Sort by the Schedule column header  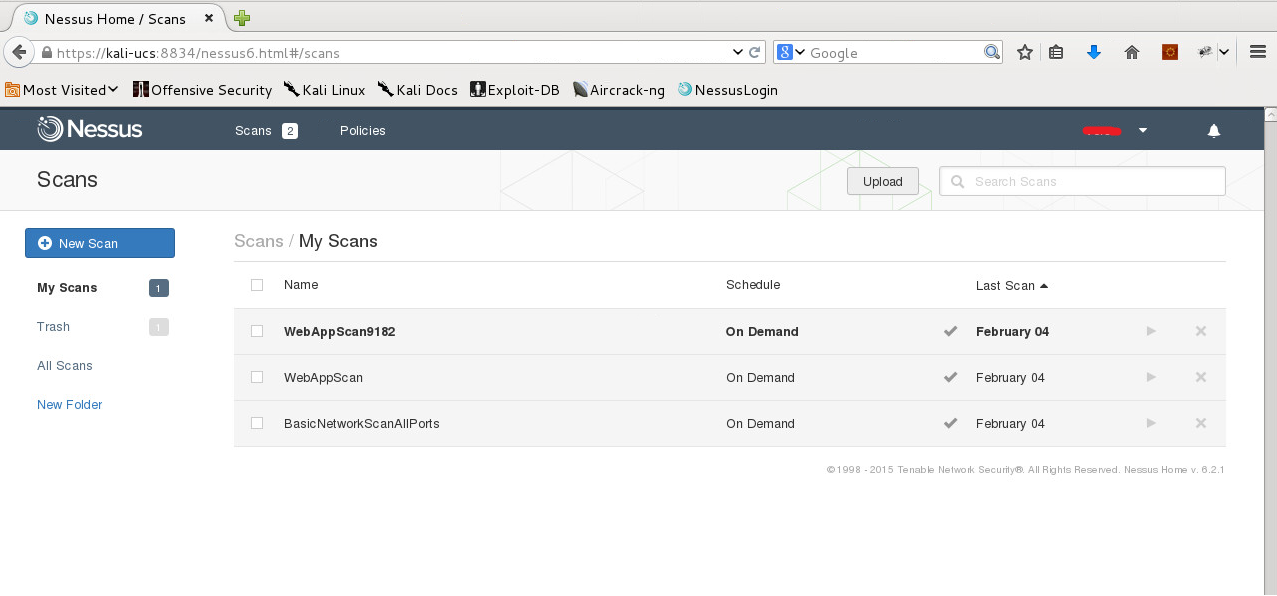pos(753,285)
